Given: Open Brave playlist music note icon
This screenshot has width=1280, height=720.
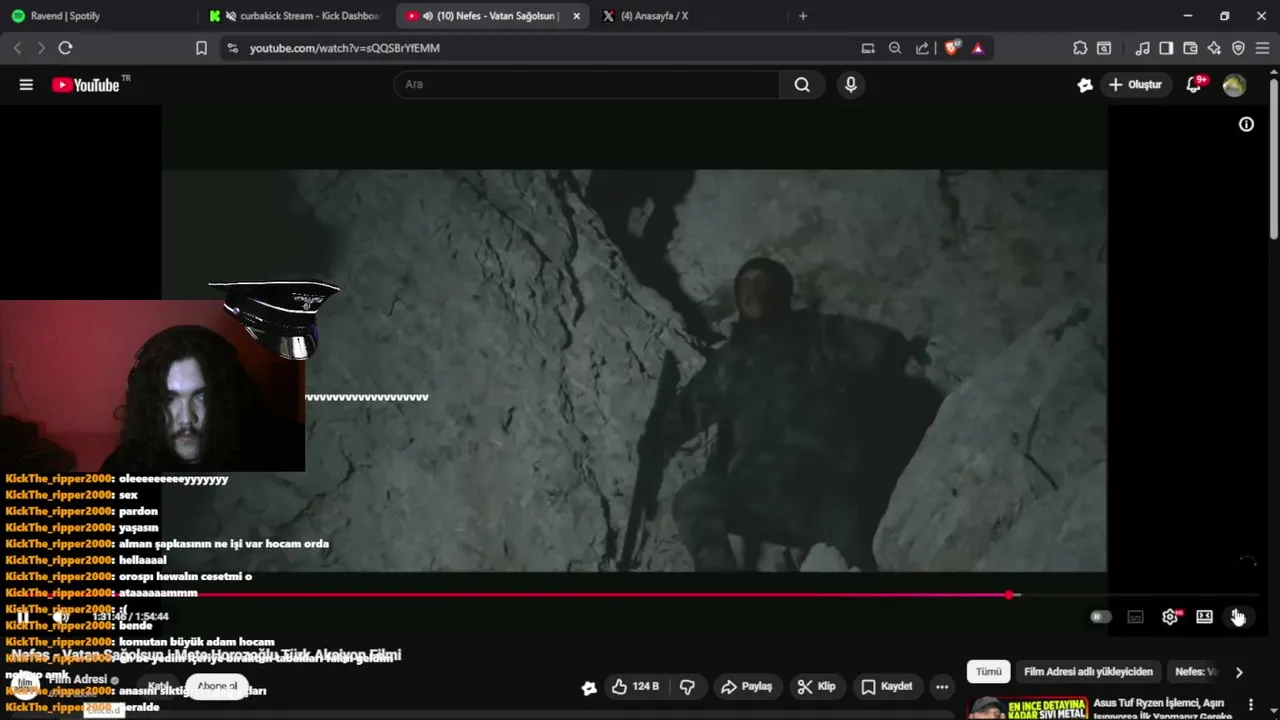Looking at the screenshot, I should [1142, 48].
